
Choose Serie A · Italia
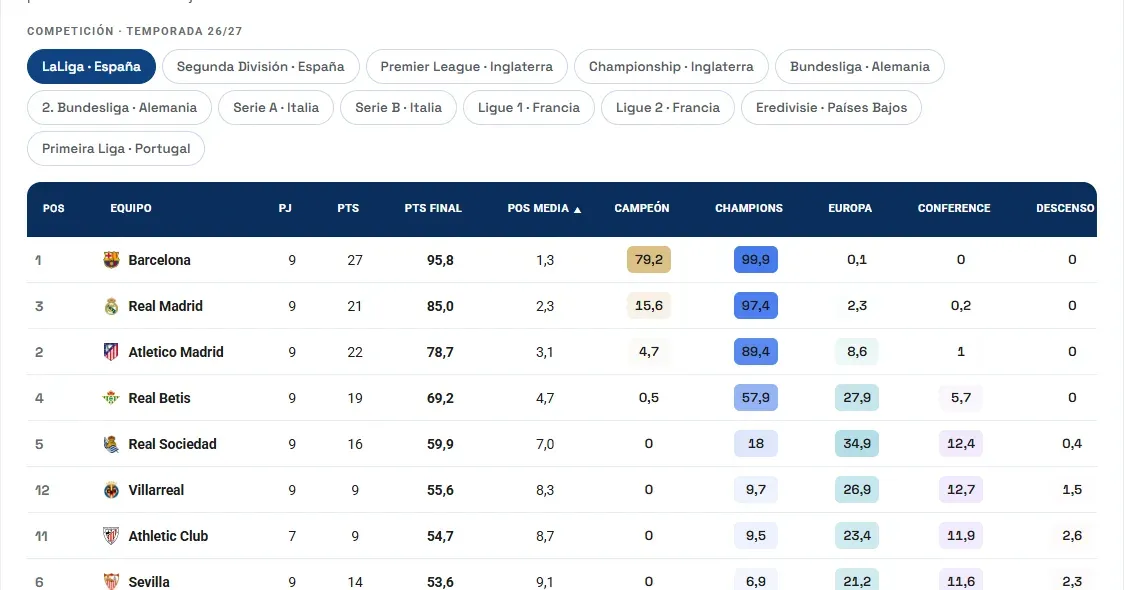click(276, 108)
